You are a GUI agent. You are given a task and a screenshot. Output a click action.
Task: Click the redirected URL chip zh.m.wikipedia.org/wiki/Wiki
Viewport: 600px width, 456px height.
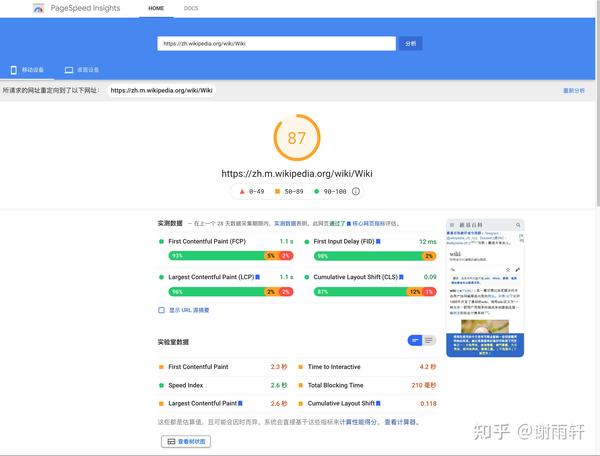point(161,91)
